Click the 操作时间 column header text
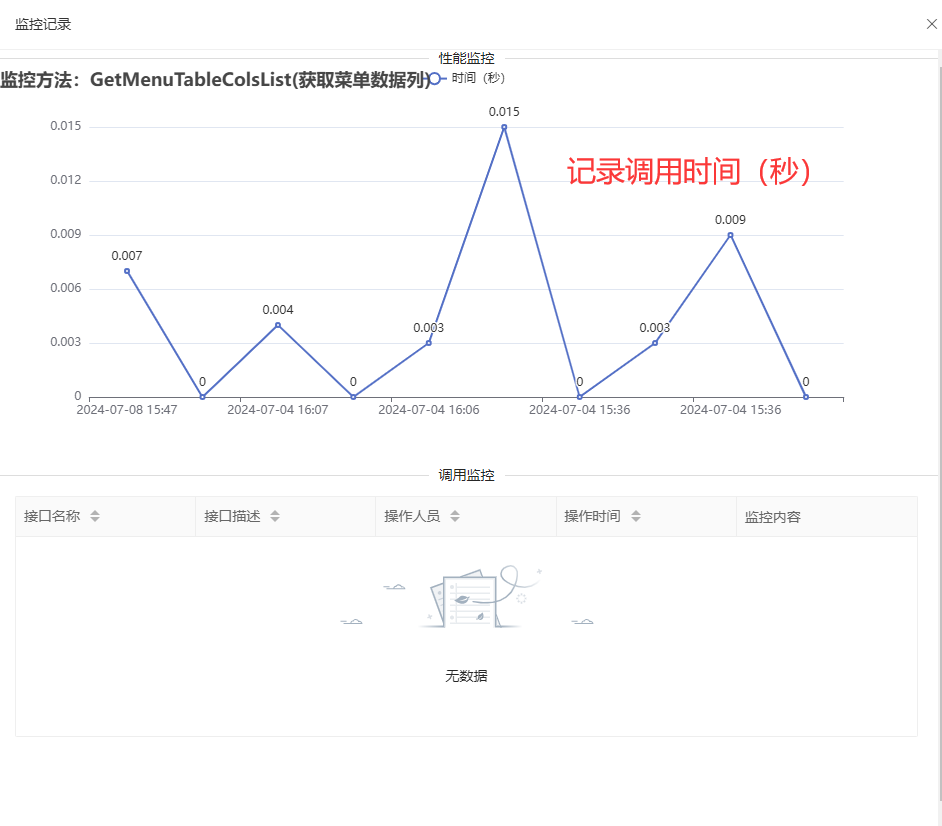Screen dimensions: 942x826 pos(592,517)
